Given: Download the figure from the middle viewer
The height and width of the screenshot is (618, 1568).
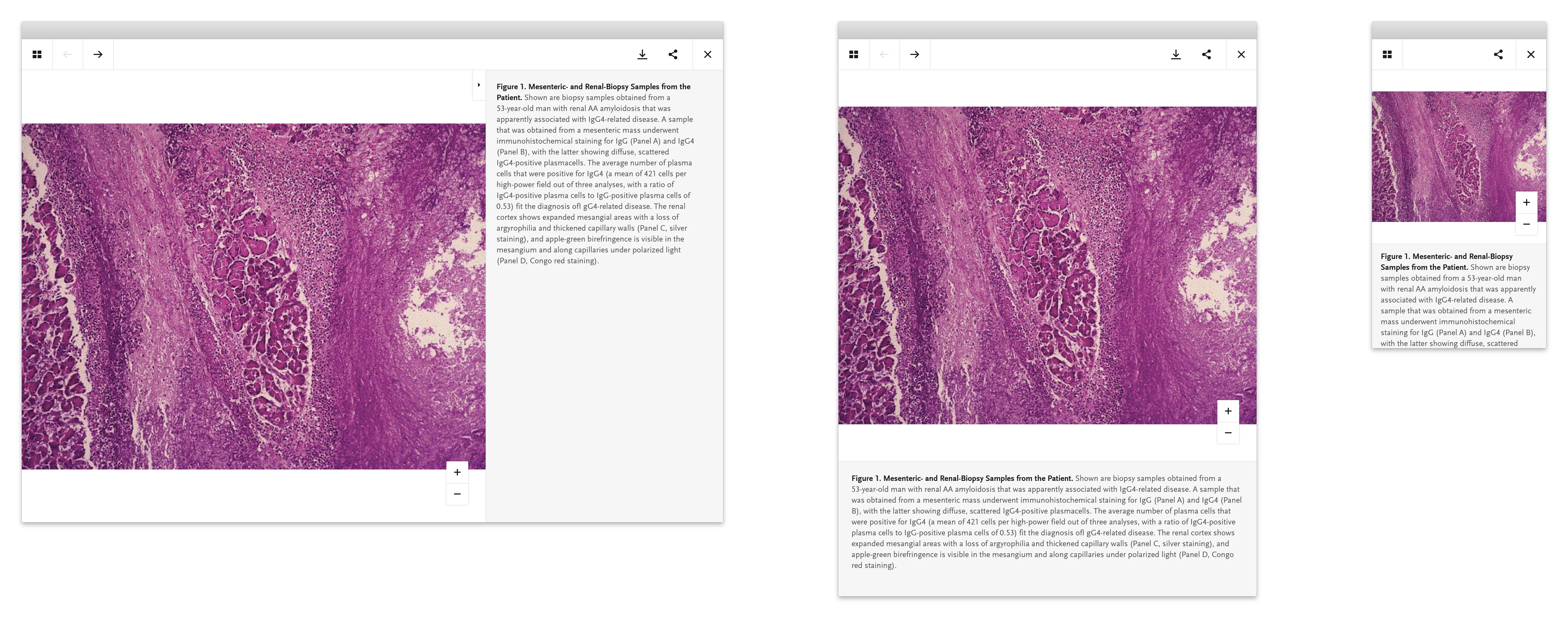Looking at the screenshot, I should [1176, 55].
